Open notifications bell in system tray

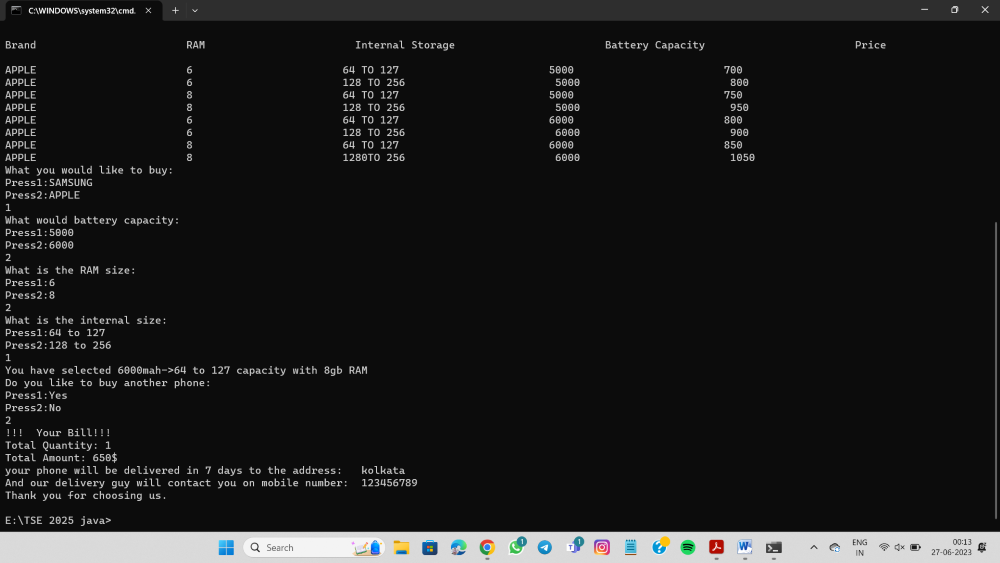[982, 547]
